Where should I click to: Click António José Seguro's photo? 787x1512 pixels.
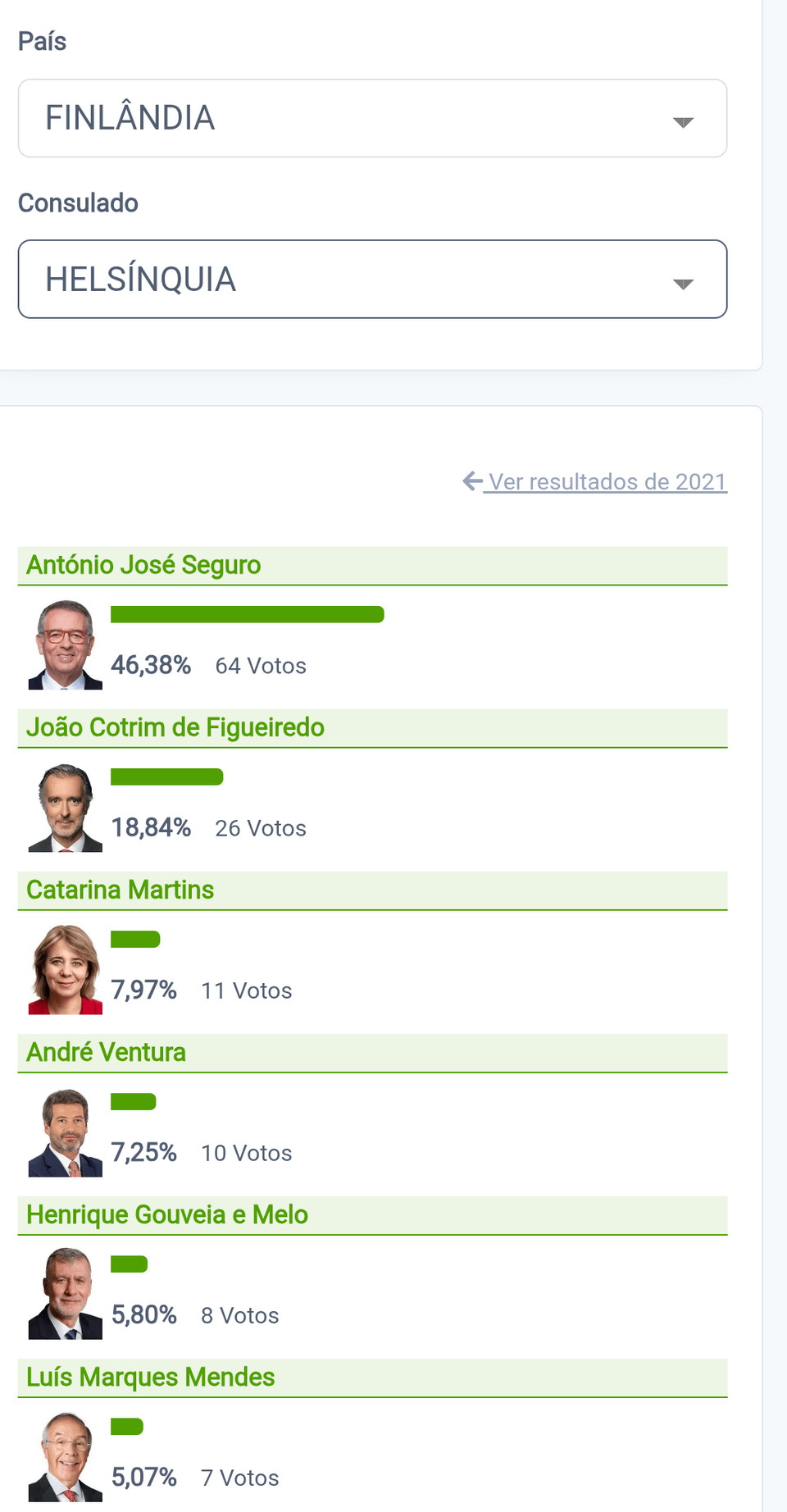click(66, 645)
